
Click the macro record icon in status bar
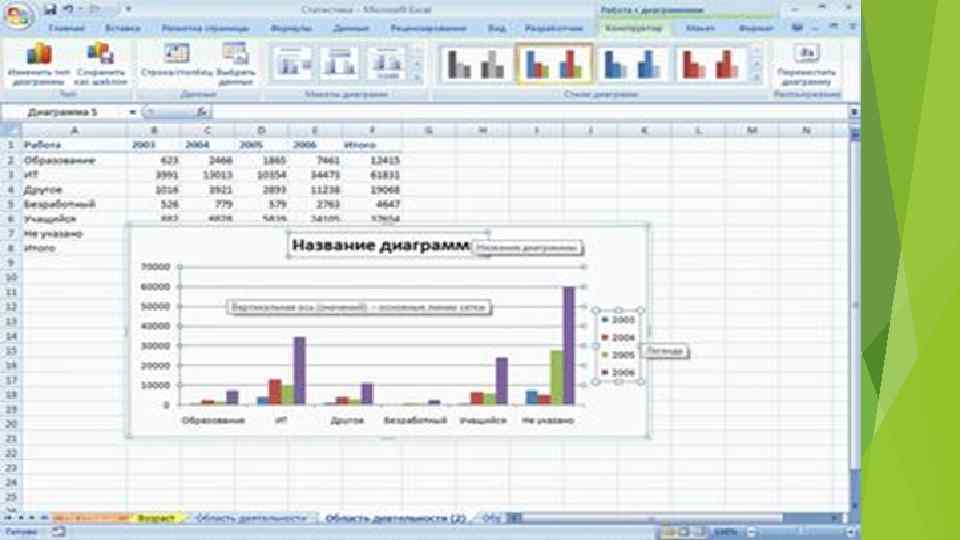click(58, 532)
